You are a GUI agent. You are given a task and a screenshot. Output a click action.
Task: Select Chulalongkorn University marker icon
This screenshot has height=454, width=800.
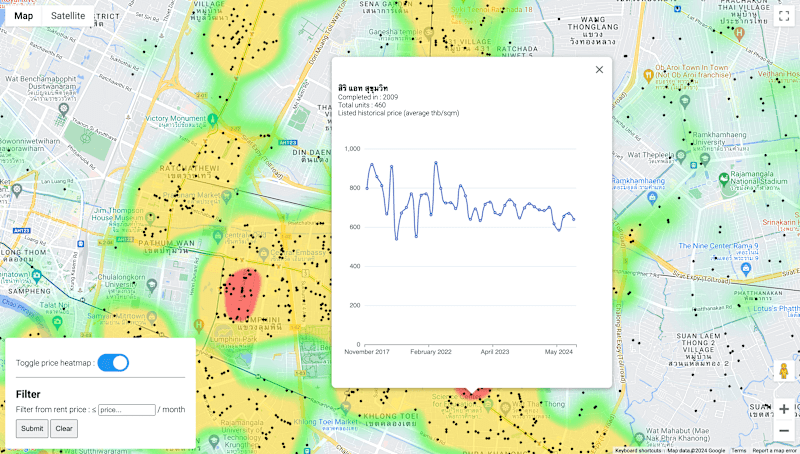coord(152,285)
